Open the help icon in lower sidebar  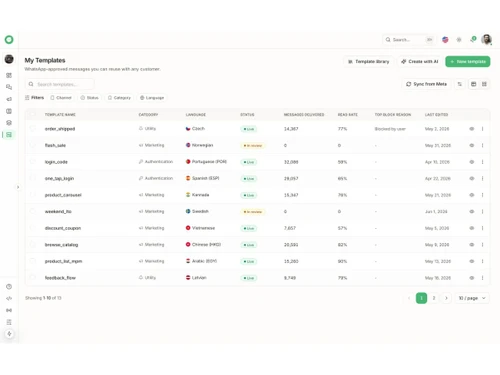[x=9, y=287]
